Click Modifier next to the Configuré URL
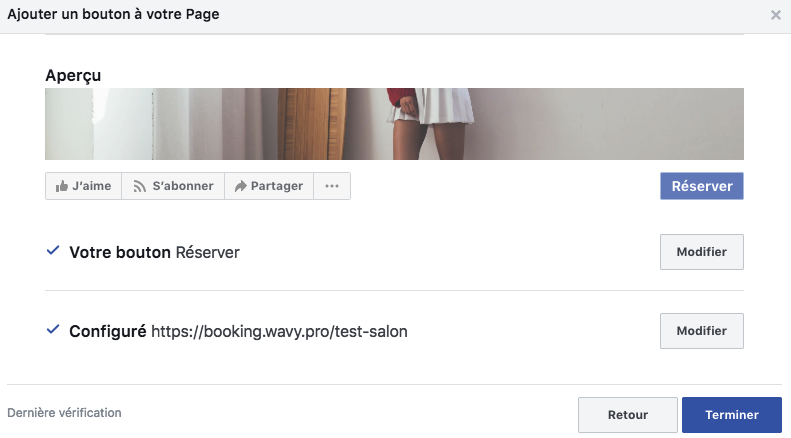Screen dimensions: 791x438 (x=702, y=331)
